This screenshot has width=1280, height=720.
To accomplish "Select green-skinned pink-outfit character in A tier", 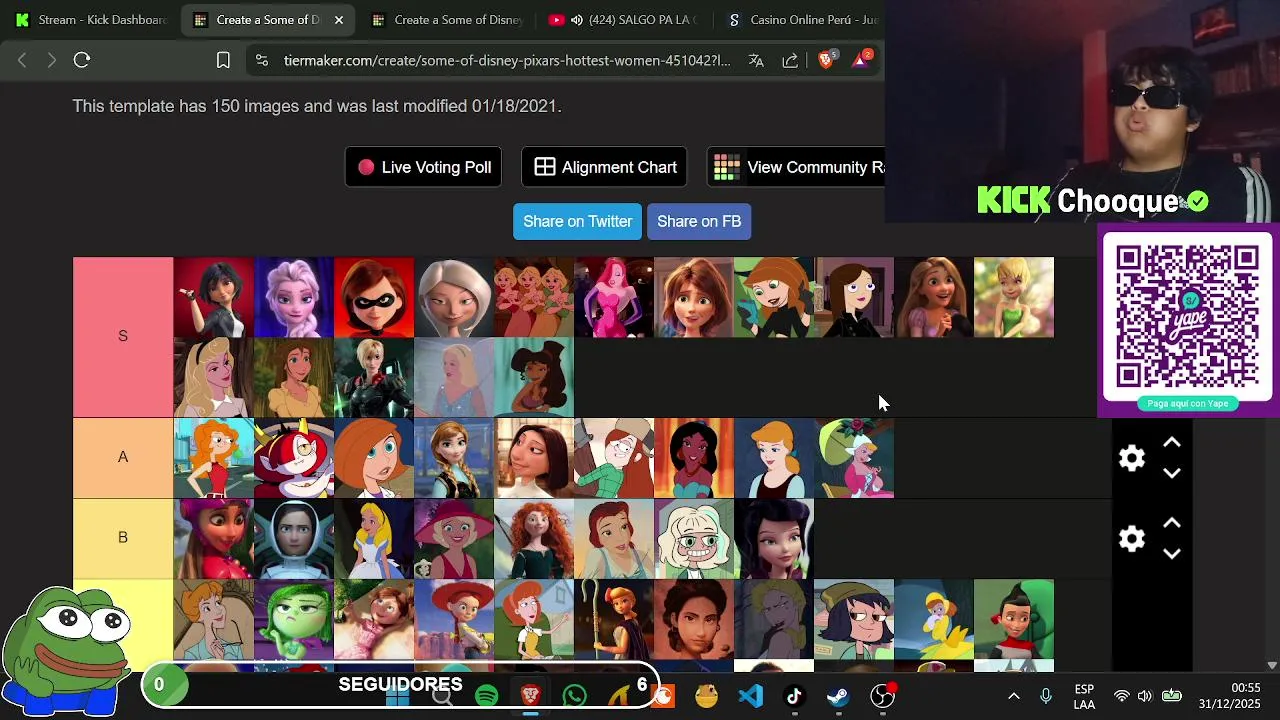I will coord(854,458).
